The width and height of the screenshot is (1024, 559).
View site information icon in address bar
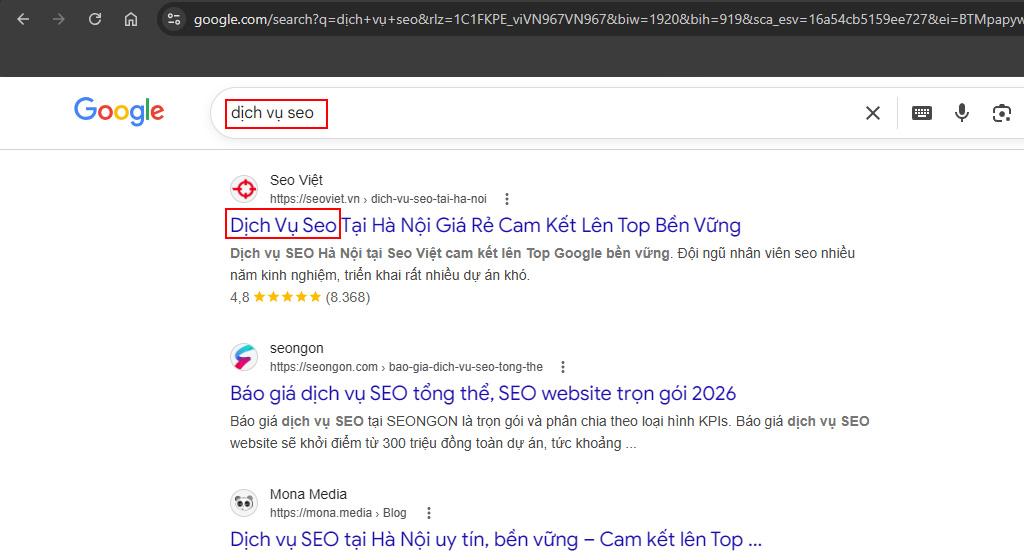(174, 20)
